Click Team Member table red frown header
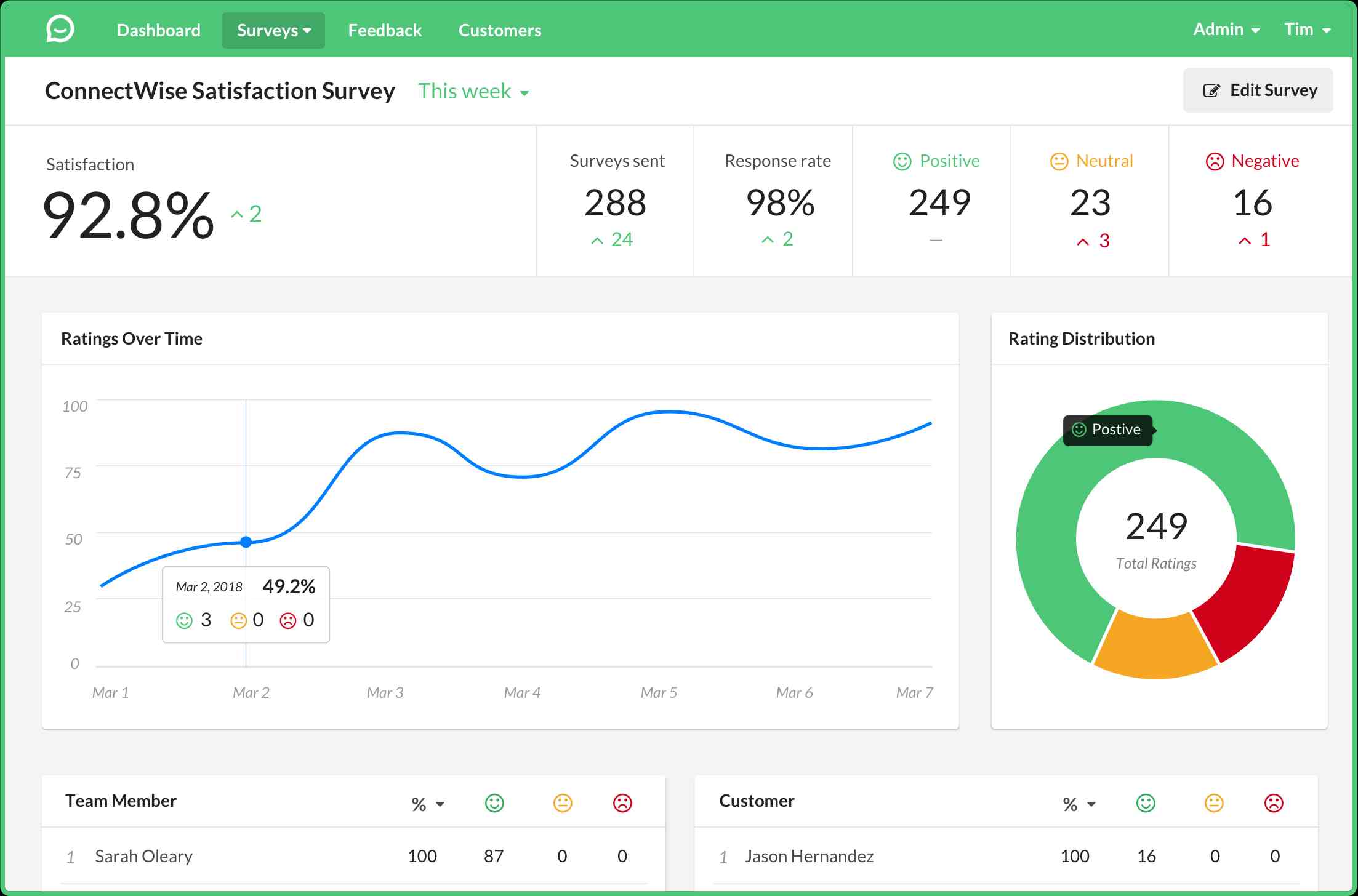The height and width of the screenshot is (896, 1358). [x=622, y=802]
